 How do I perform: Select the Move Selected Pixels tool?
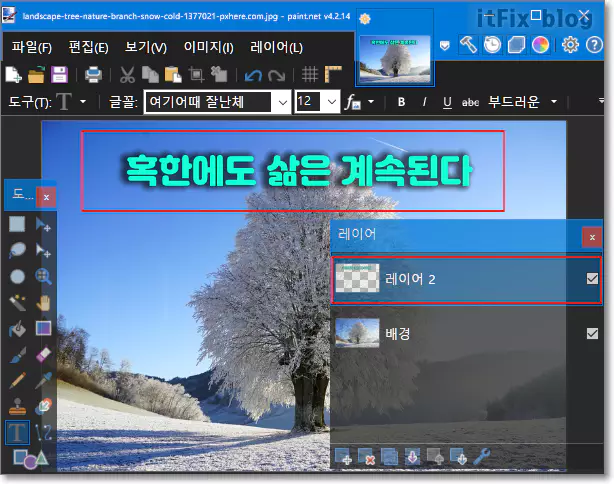pyautogui.click(x=43, y=224)
